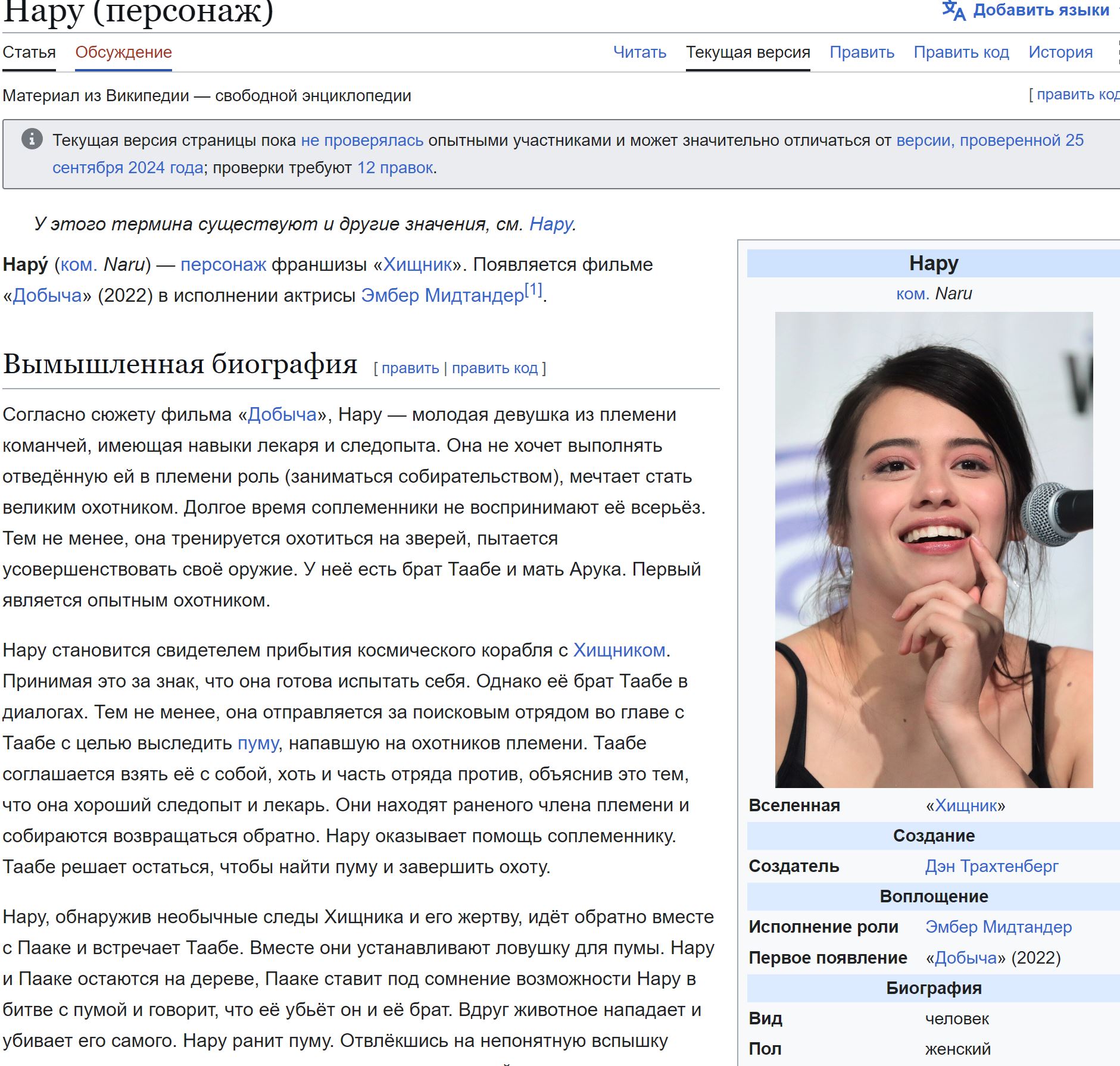The image size is (1120, 1066).
Task: Select the Читать view tab
Action: click(639, 52)
